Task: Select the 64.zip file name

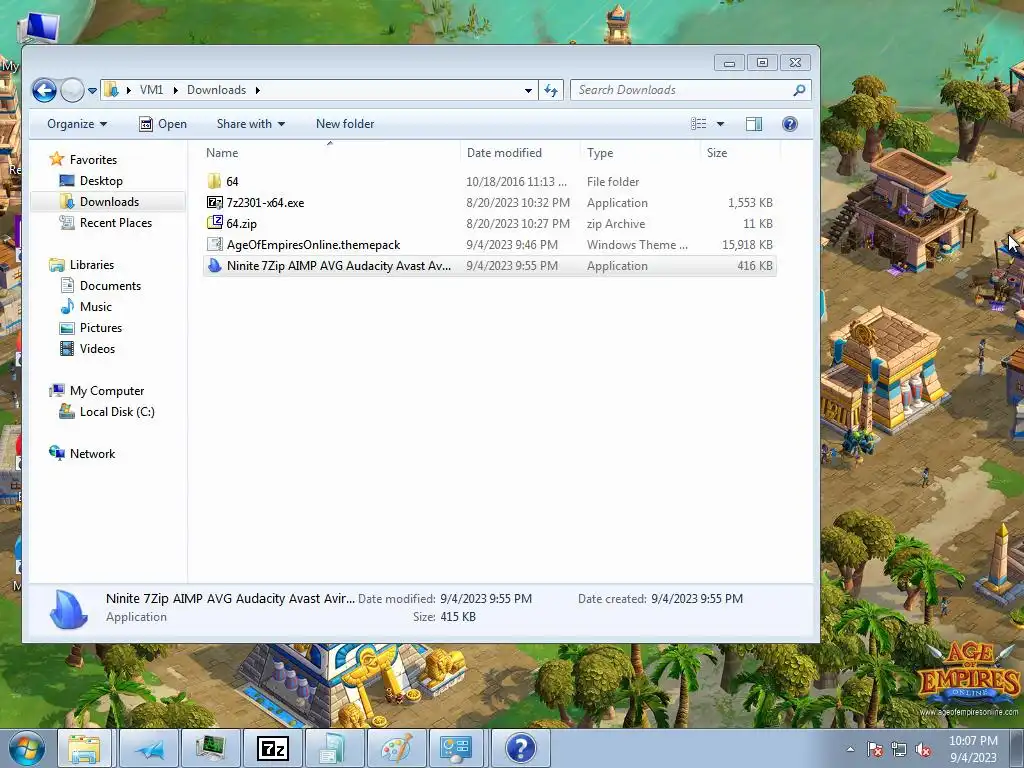Action: pos(242,223)
